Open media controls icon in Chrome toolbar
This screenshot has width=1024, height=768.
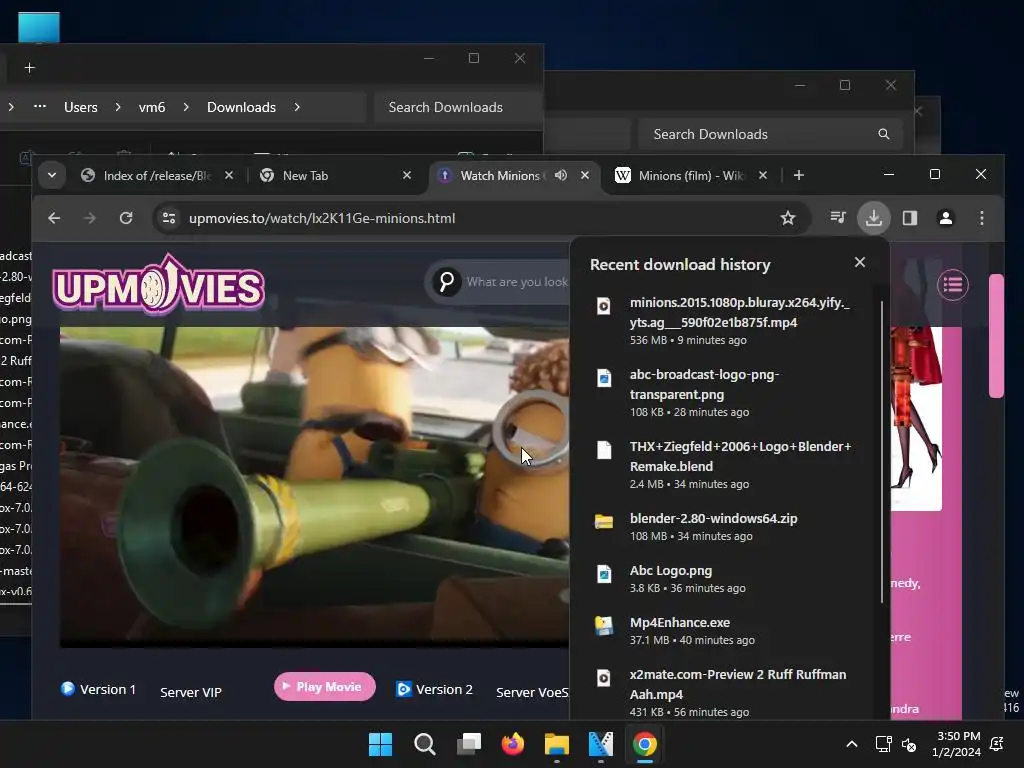[x=838, y=217]
